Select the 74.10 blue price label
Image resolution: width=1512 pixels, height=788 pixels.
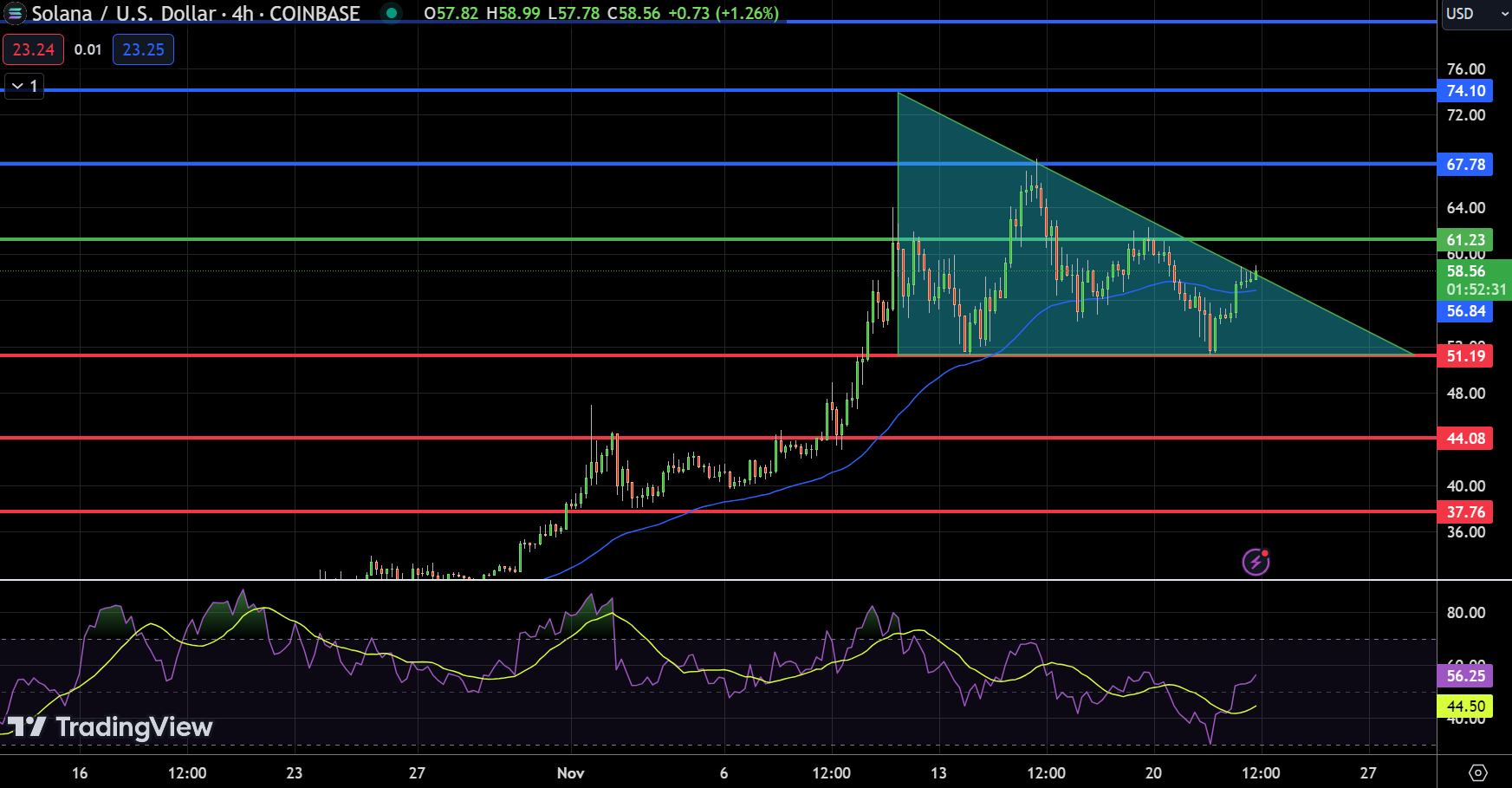(1465, 90)
